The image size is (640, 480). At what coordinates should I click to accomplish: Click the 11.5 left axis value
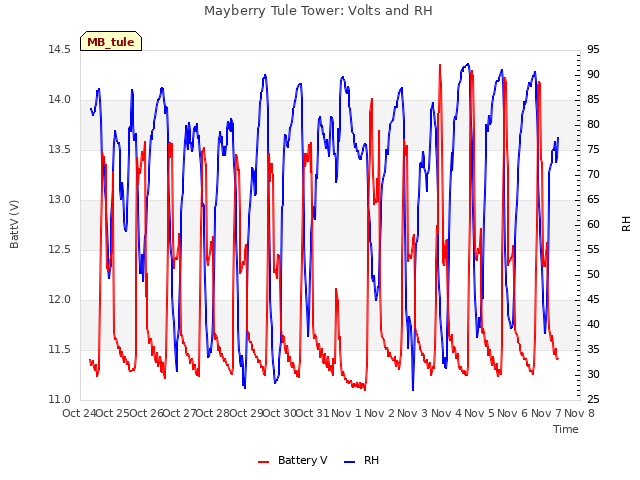(x=60, y=350)
